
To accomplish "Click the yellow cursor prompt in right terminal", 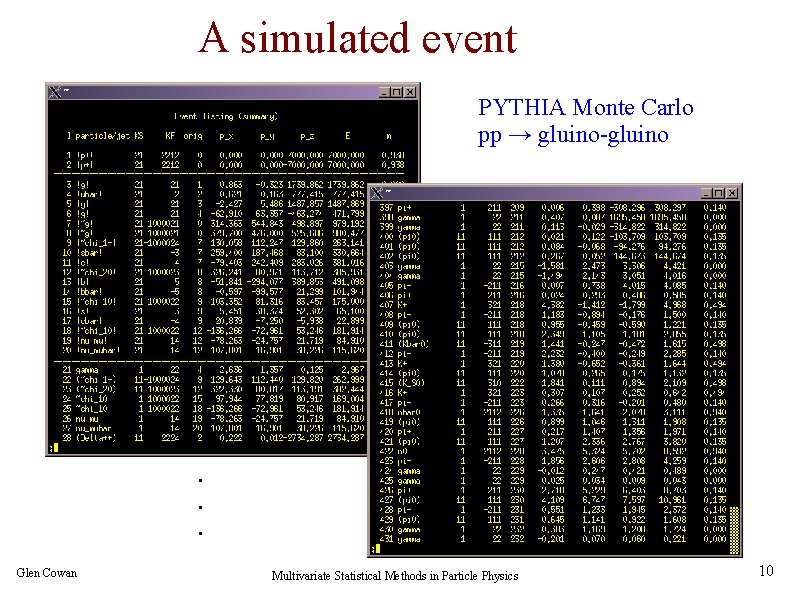I will (x=376, y=548).
